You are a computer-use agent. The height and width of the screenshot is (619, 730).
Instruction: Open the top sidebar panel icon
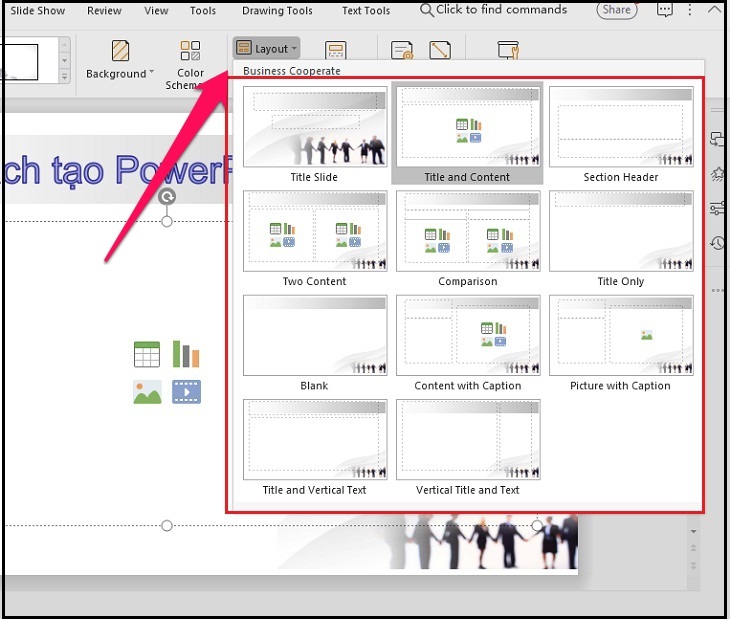pos(717,139)
